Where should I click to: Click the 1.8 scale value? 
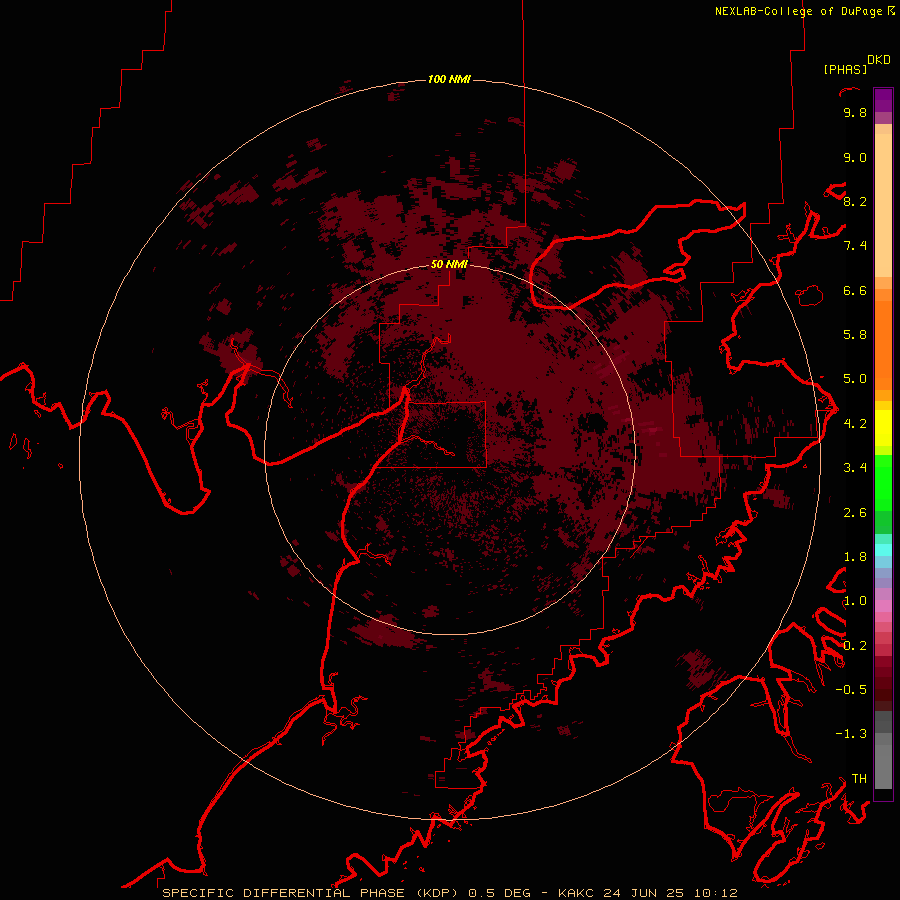[855, 557]
